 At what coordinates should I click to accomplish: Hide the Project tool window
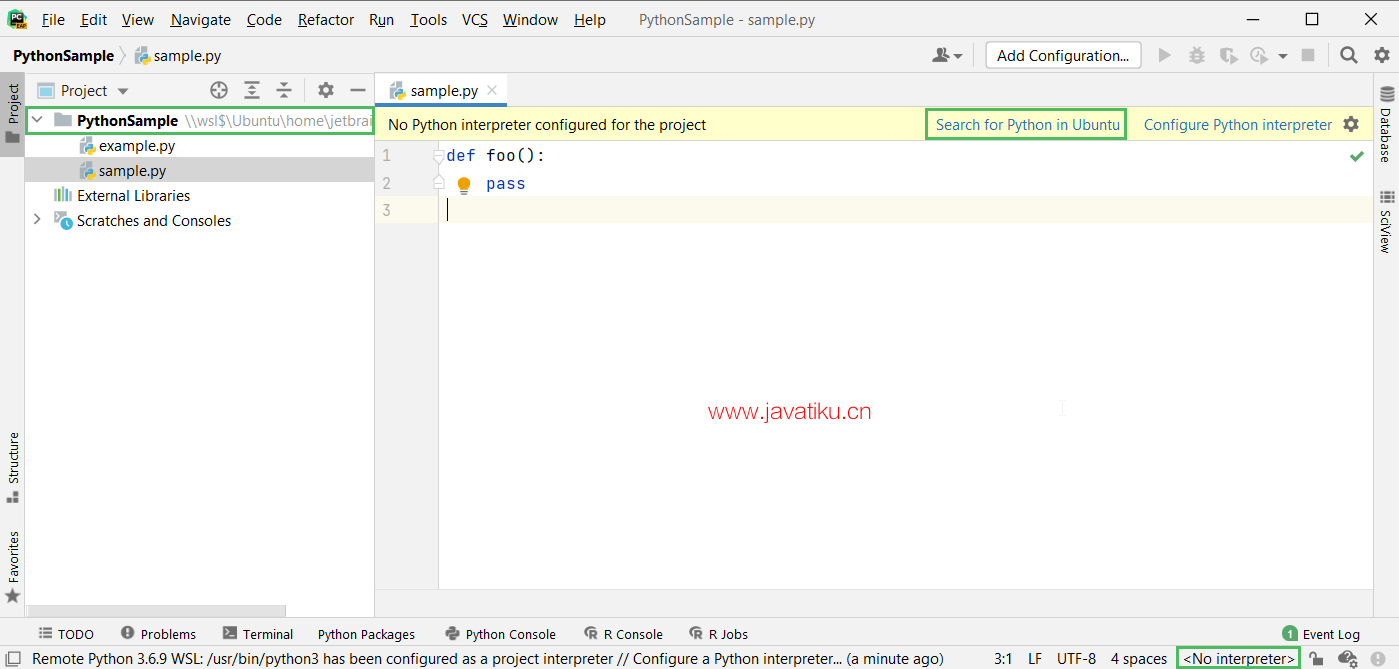pos(358,90)
